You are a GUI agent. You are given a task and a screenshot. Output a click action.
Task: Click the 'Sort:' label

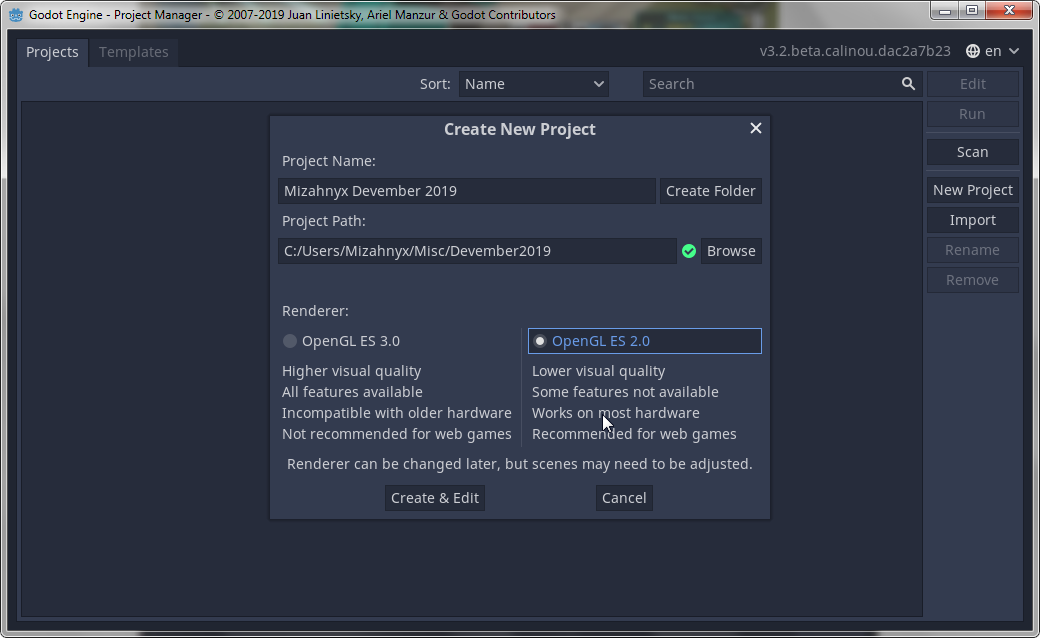point(435,84)
